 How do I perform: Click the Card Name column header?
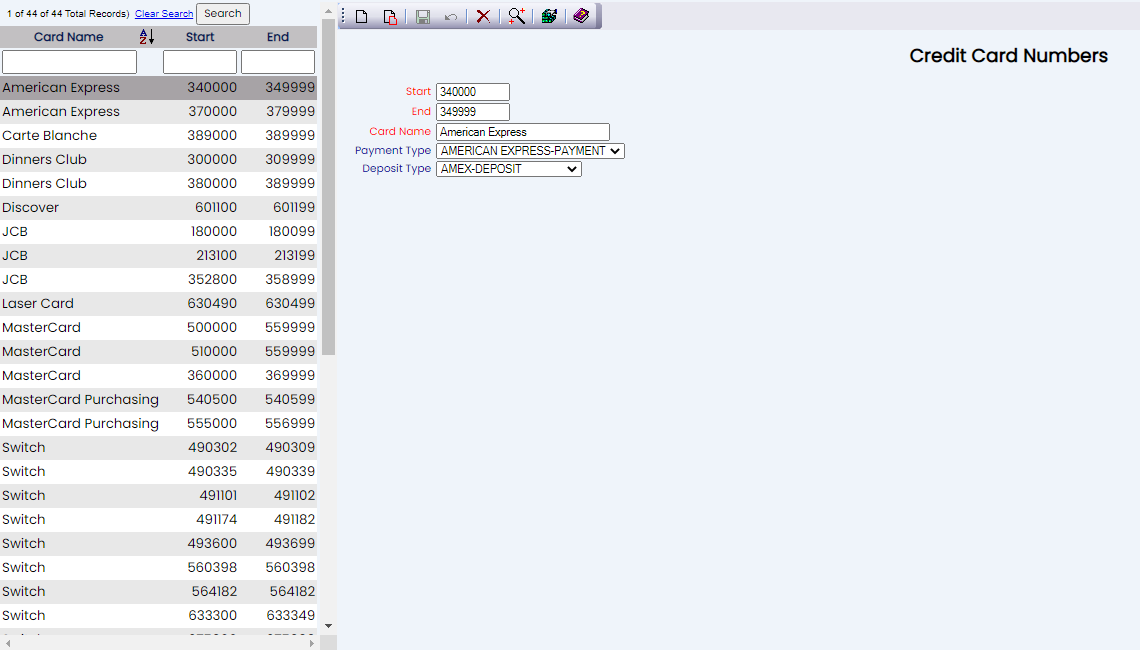pyautogui.click(x=68, y=37)
